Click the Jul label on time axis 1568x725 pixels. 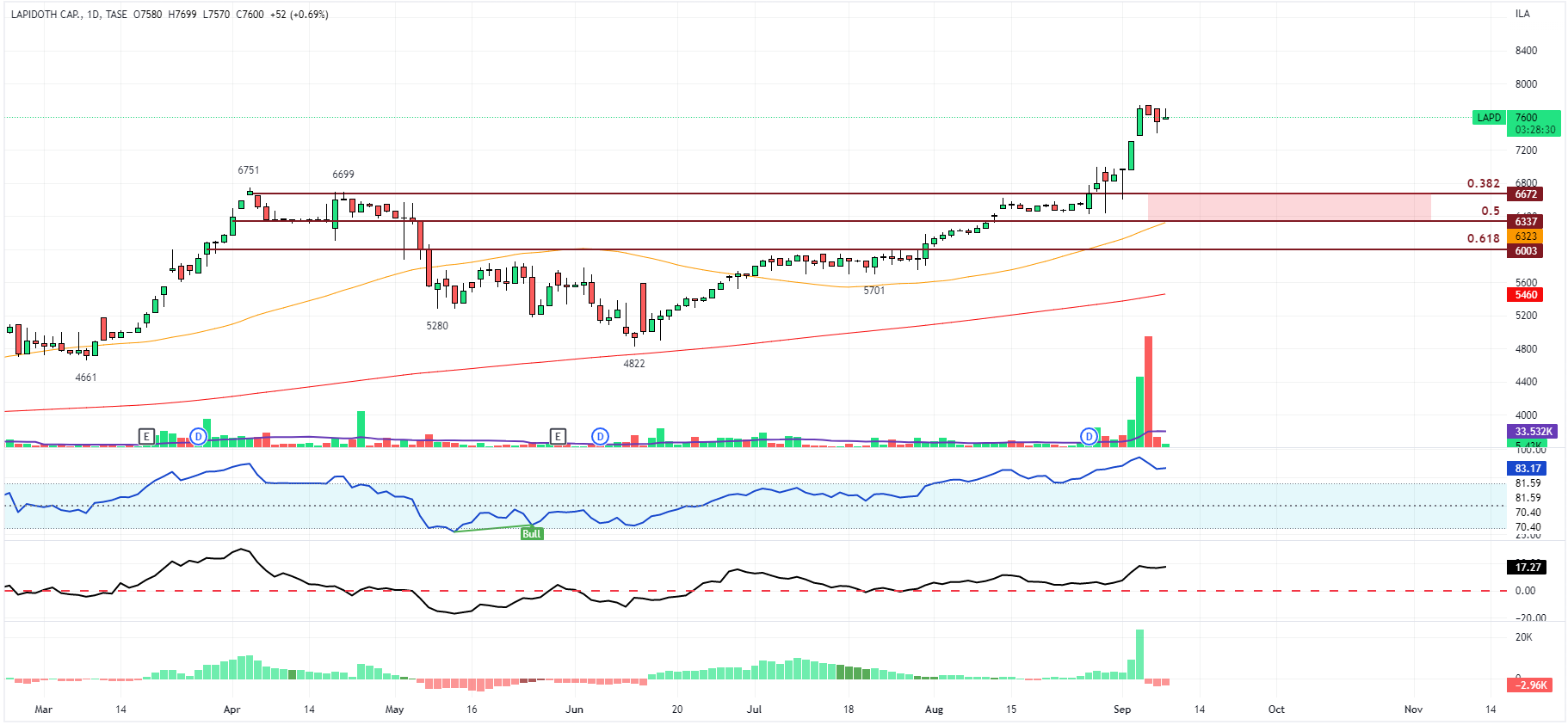tap(754, 710)
